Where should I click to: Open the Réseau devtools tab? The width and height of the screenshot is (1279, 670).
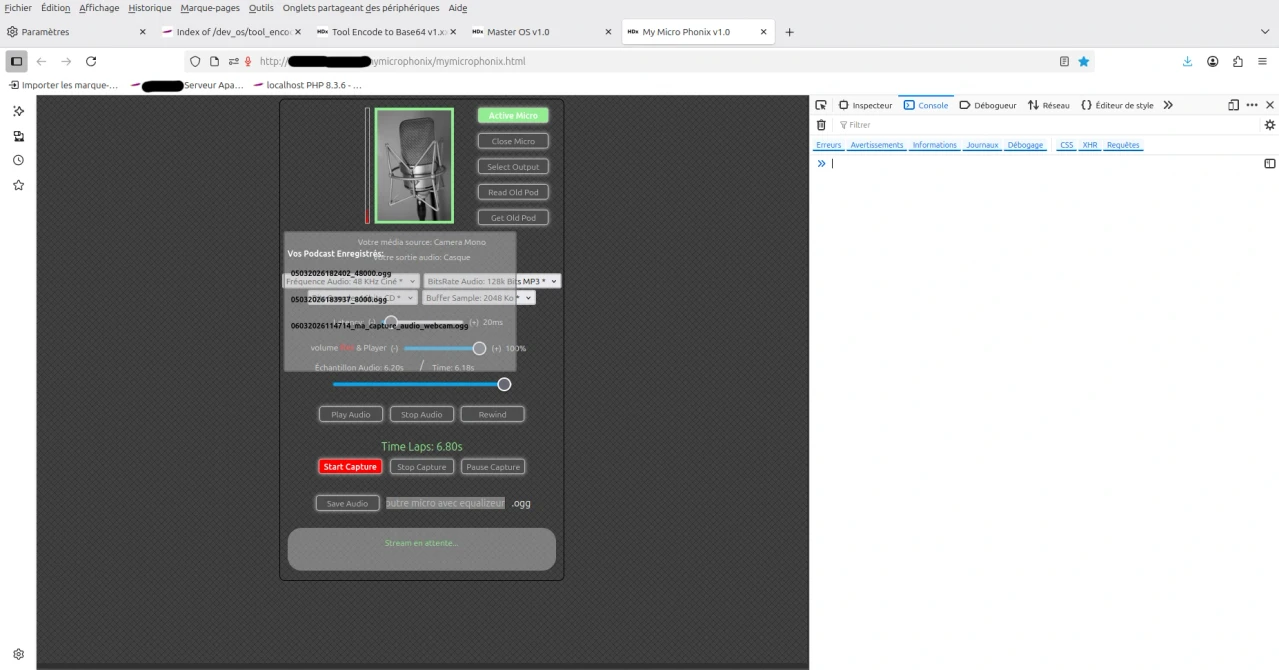point(1048,105)
